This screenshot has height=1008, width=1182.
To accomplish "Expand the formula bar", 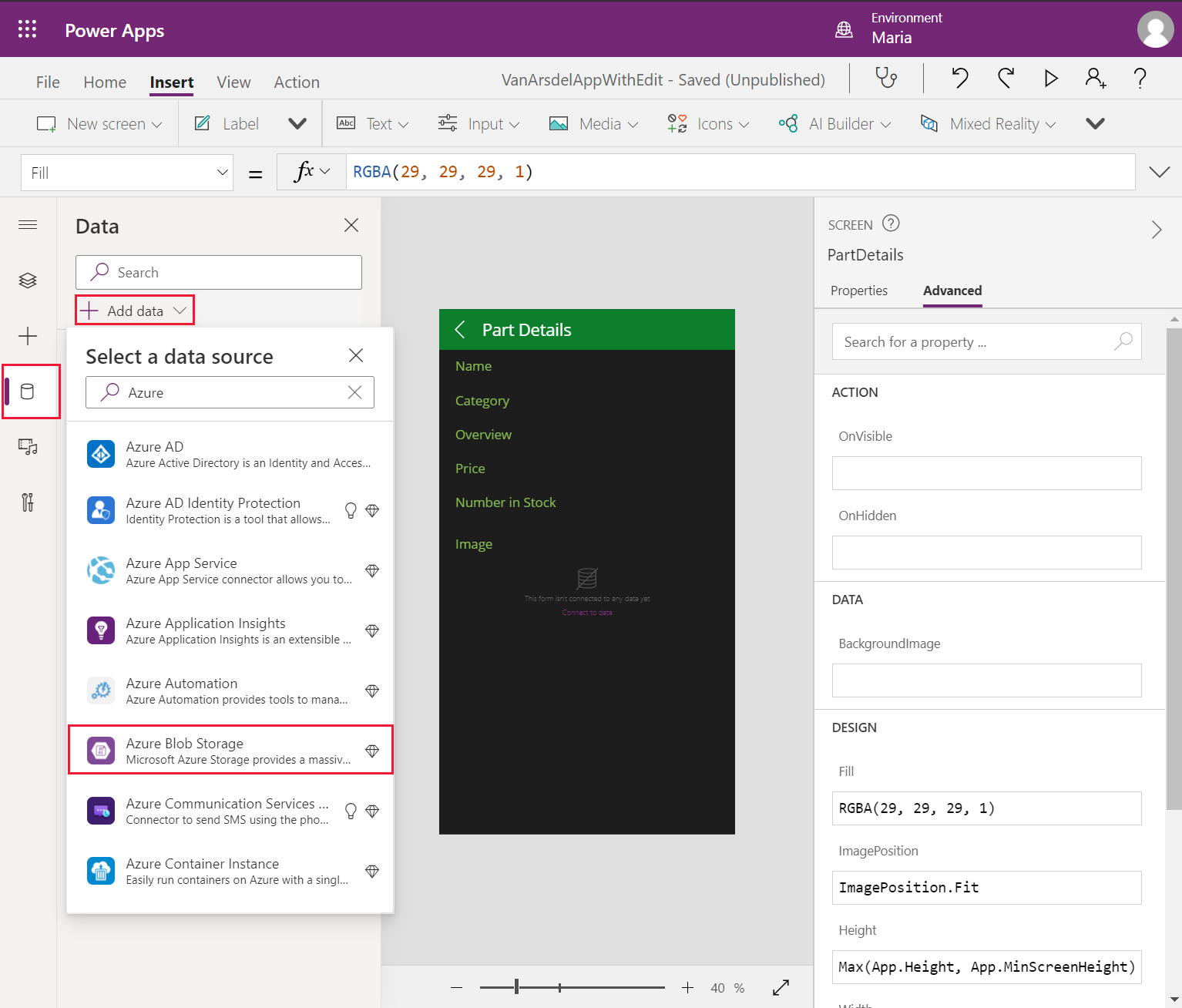I will 1159,172.
